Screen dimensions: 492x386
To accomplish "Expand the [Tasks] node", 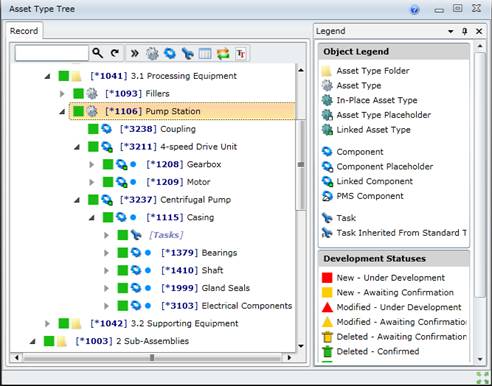I will click(106, 235).
